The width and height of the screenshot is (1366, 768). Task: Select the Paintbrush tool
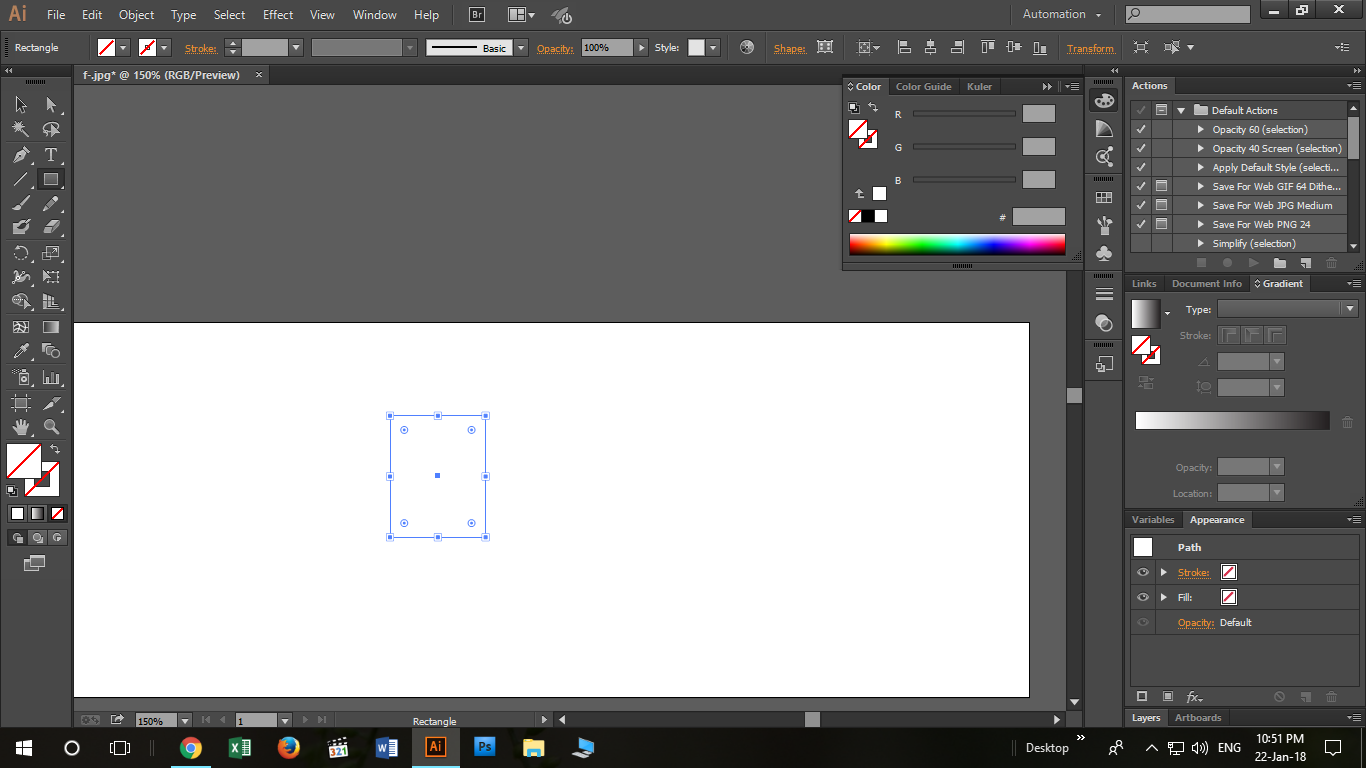coord(21,203)
